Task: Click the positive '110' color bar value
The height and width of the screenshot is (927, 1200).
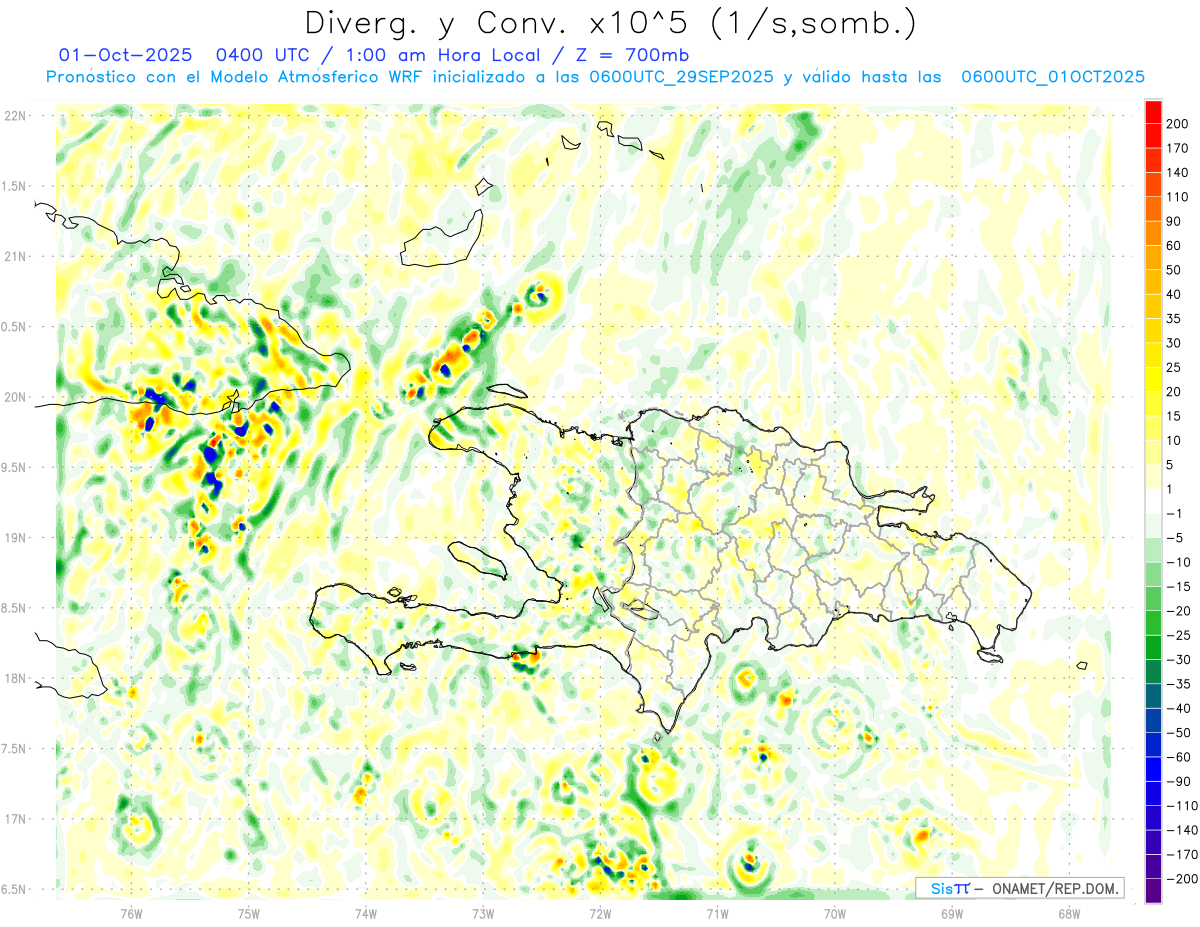Action: (1176, 197)
